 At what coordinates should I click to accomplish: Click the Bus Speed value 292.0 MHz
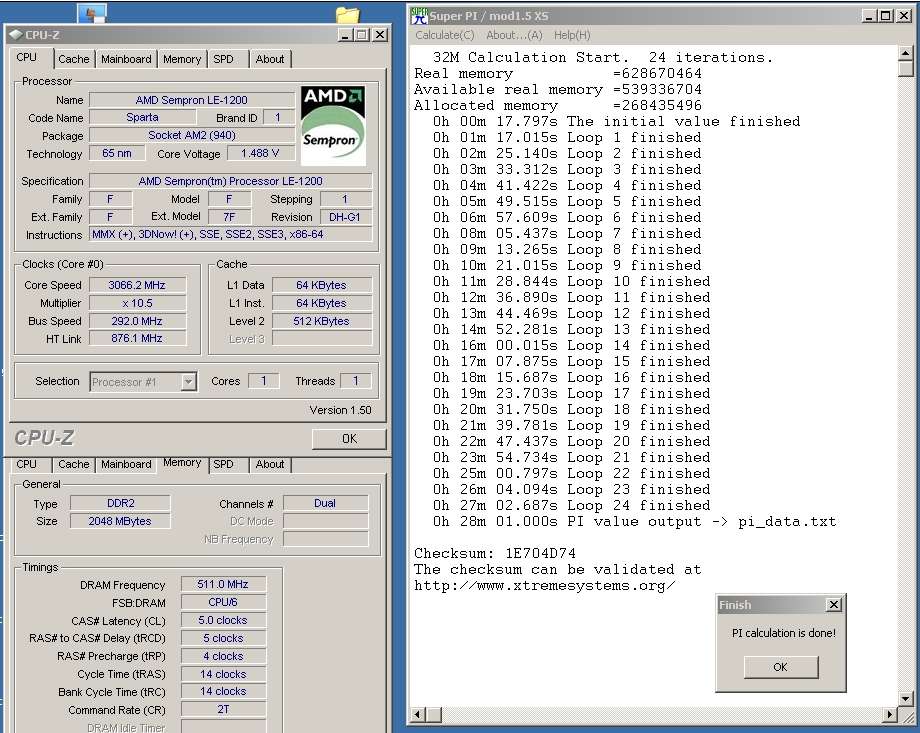pyautogui.click(x=137, y=321)
